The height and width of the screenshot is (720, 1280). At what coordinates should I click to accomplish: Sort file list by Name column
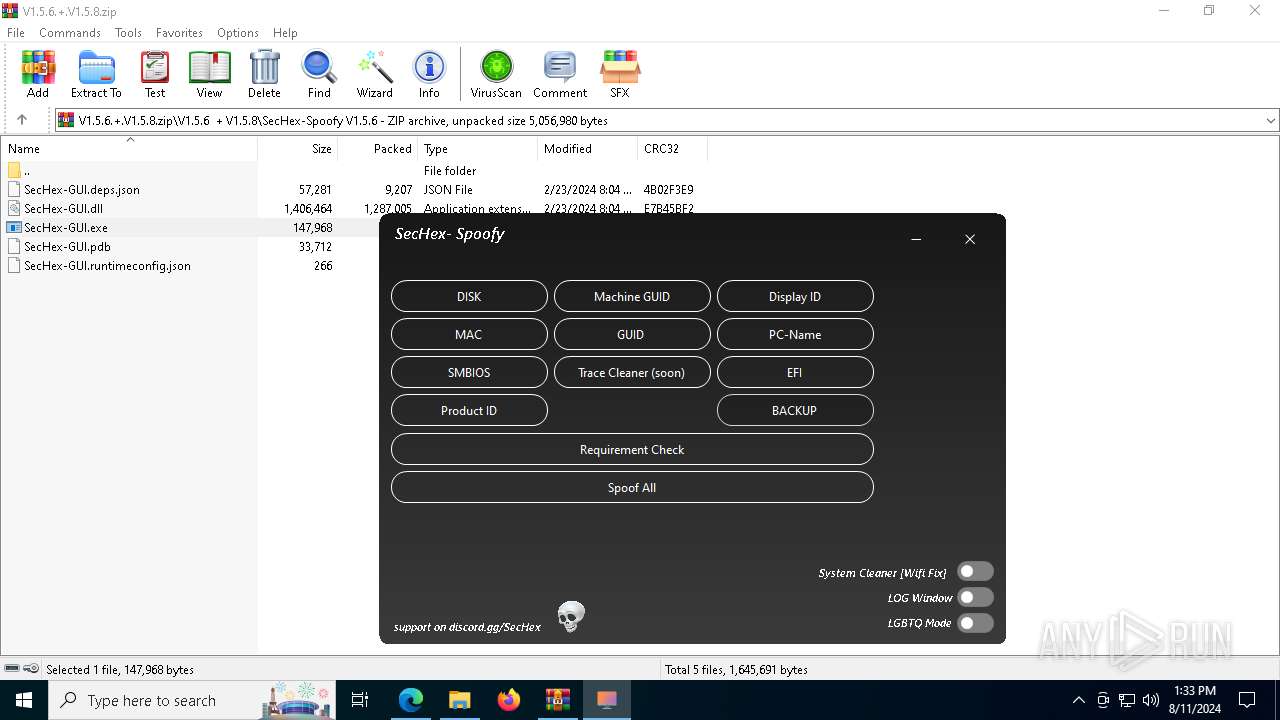click(129, 148)
